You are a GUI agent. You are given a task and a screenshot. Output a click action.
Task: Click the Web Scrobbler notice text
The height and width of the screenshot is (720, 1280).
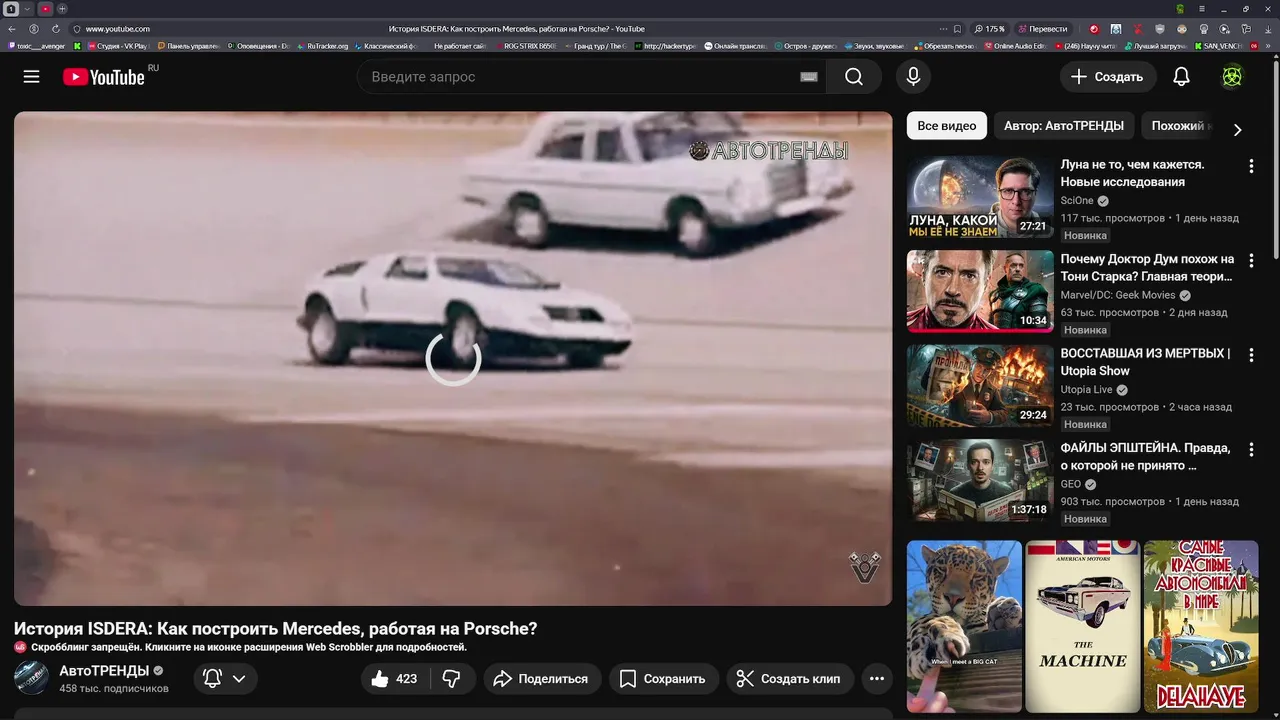[249, 647]
